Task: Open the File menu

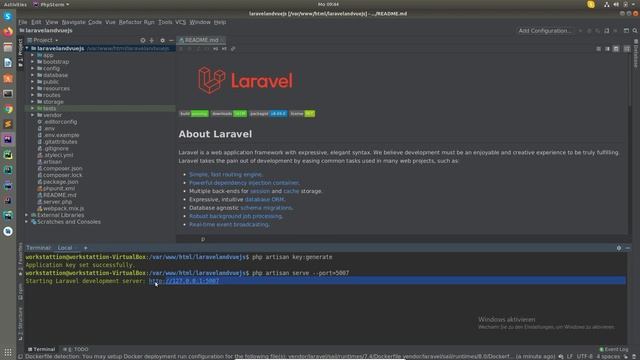Action: click(x=23, y=22)
